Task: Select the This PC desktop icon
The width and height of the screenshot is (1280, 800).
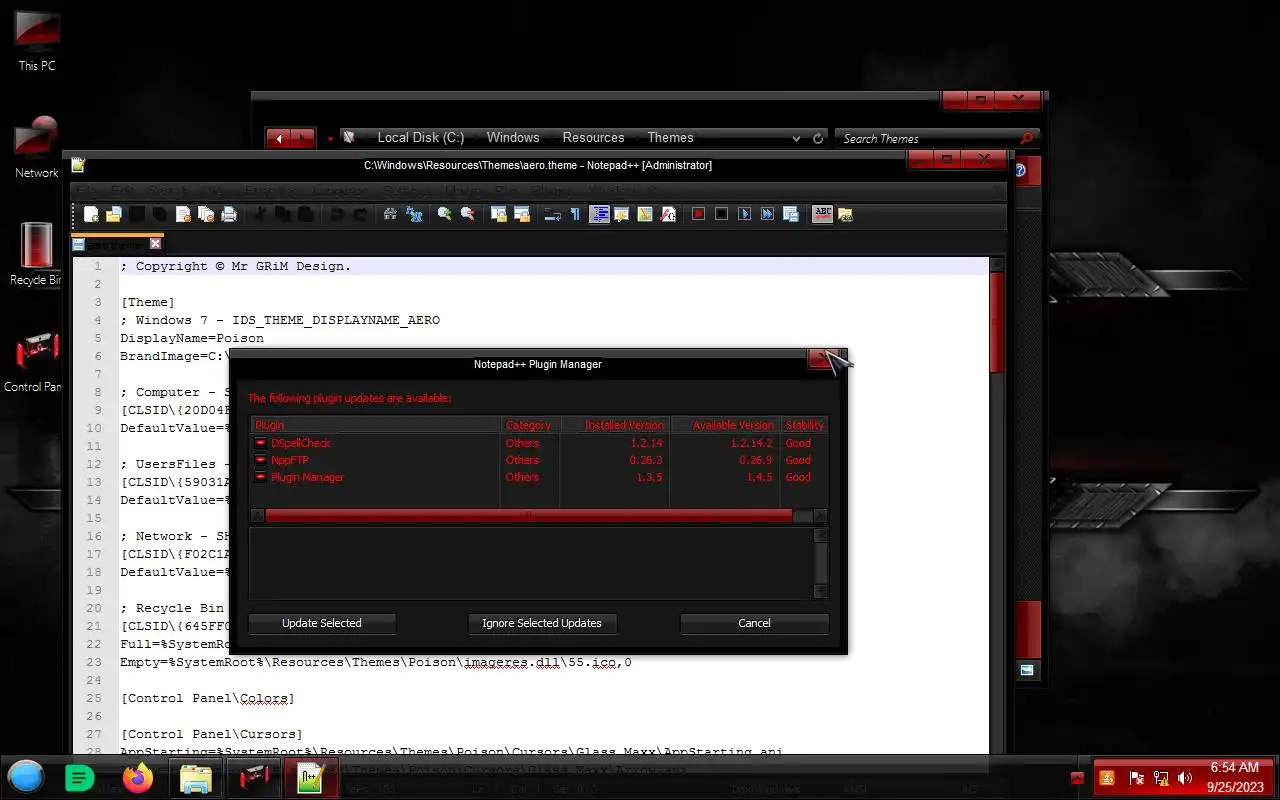Action: (x=37, y=42)
